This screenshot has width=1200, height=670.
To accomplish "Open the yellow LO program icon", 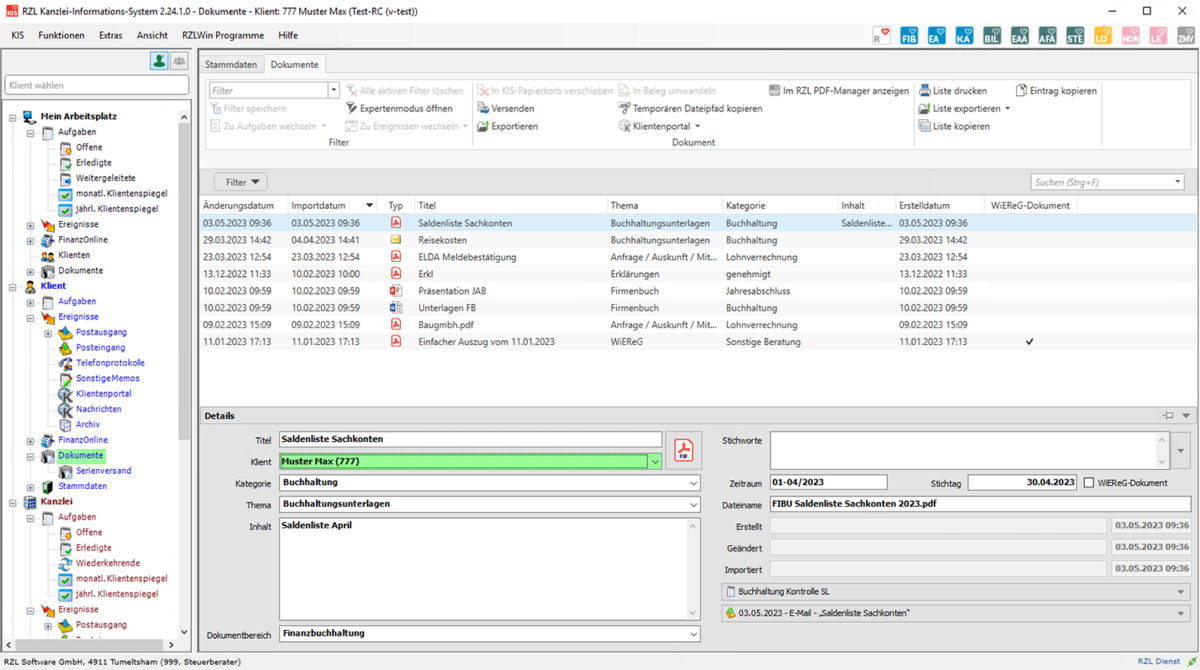I will click(1102, 37).
